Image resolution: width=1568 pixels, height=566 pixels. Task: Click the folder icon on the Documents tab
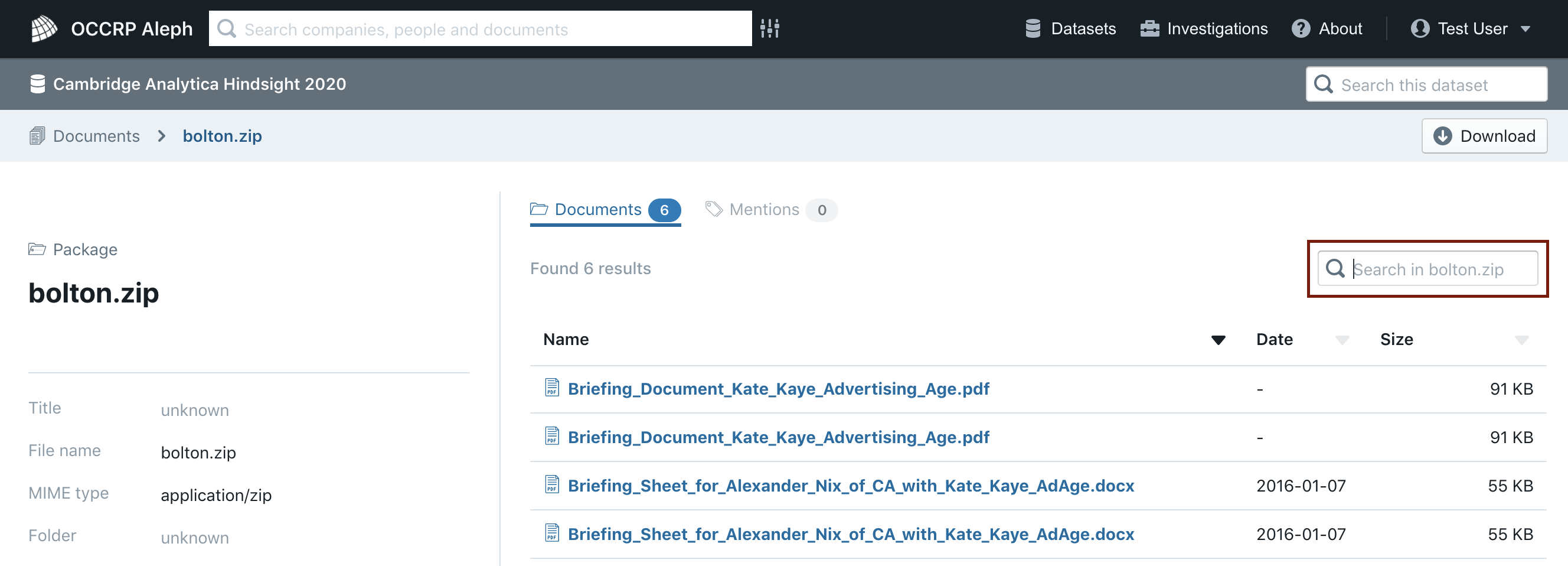pos(538,210)
